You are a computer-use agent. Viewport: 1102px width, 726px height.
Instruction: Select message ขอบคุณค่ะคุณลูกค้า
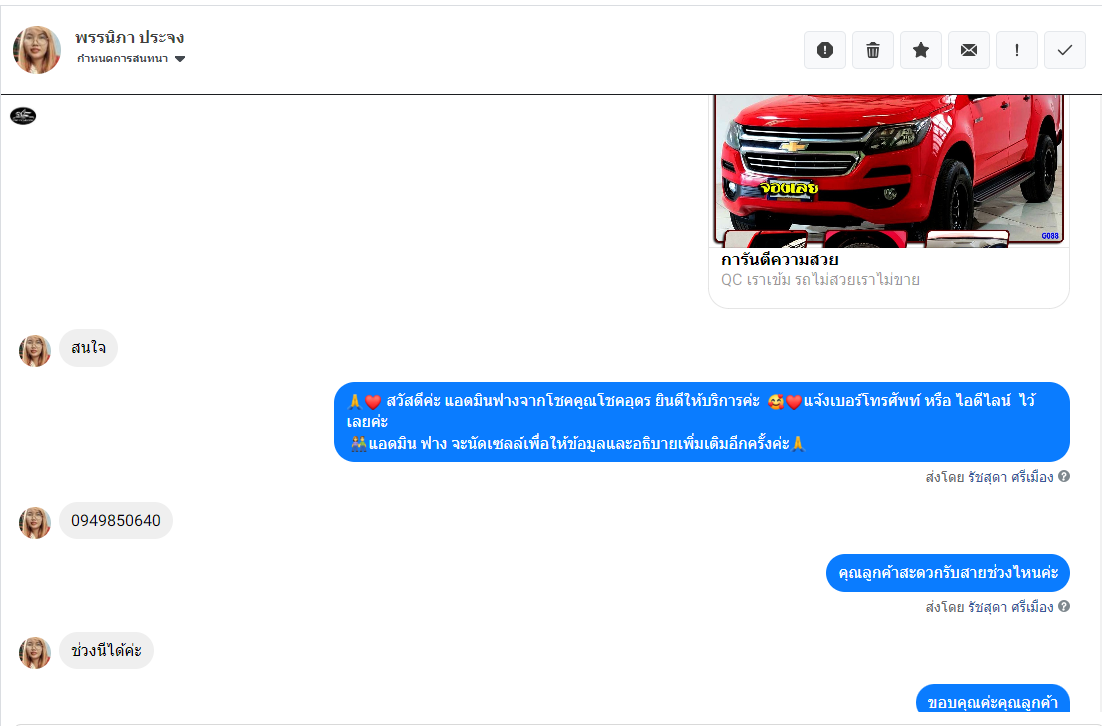[992, 699]
